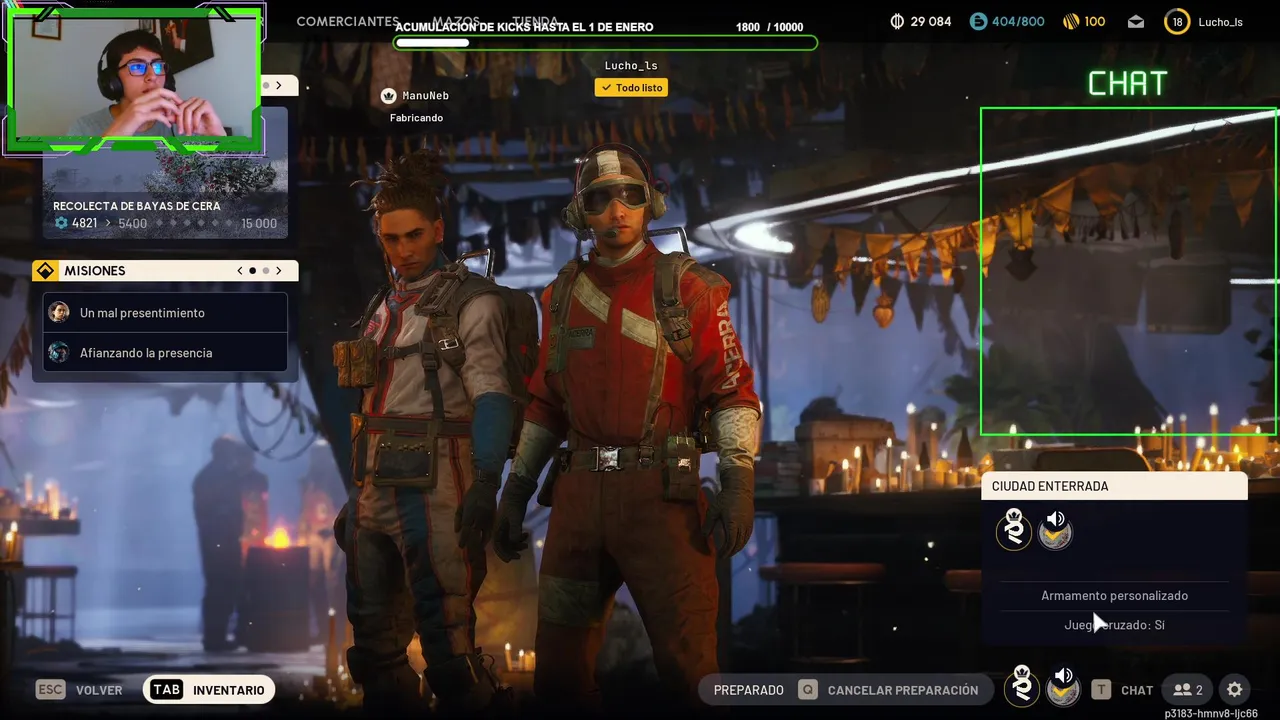Open the level 18 player badge
Image resolution: width=1280 pixels, height=720 pixels.
click(x=1177, y=21)
